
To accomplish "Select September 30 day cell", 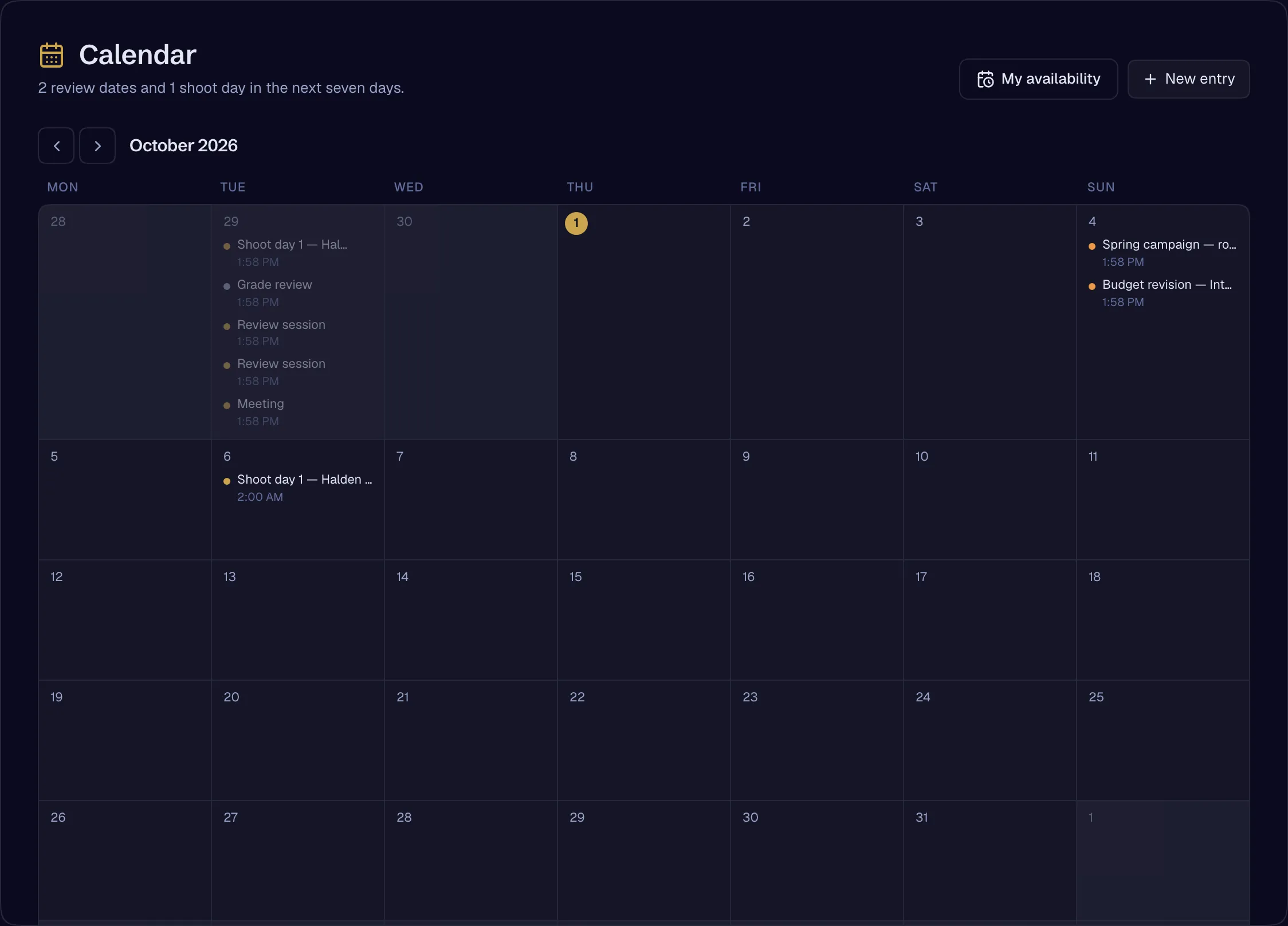I will pyautogui.click(x=470, y=322).
